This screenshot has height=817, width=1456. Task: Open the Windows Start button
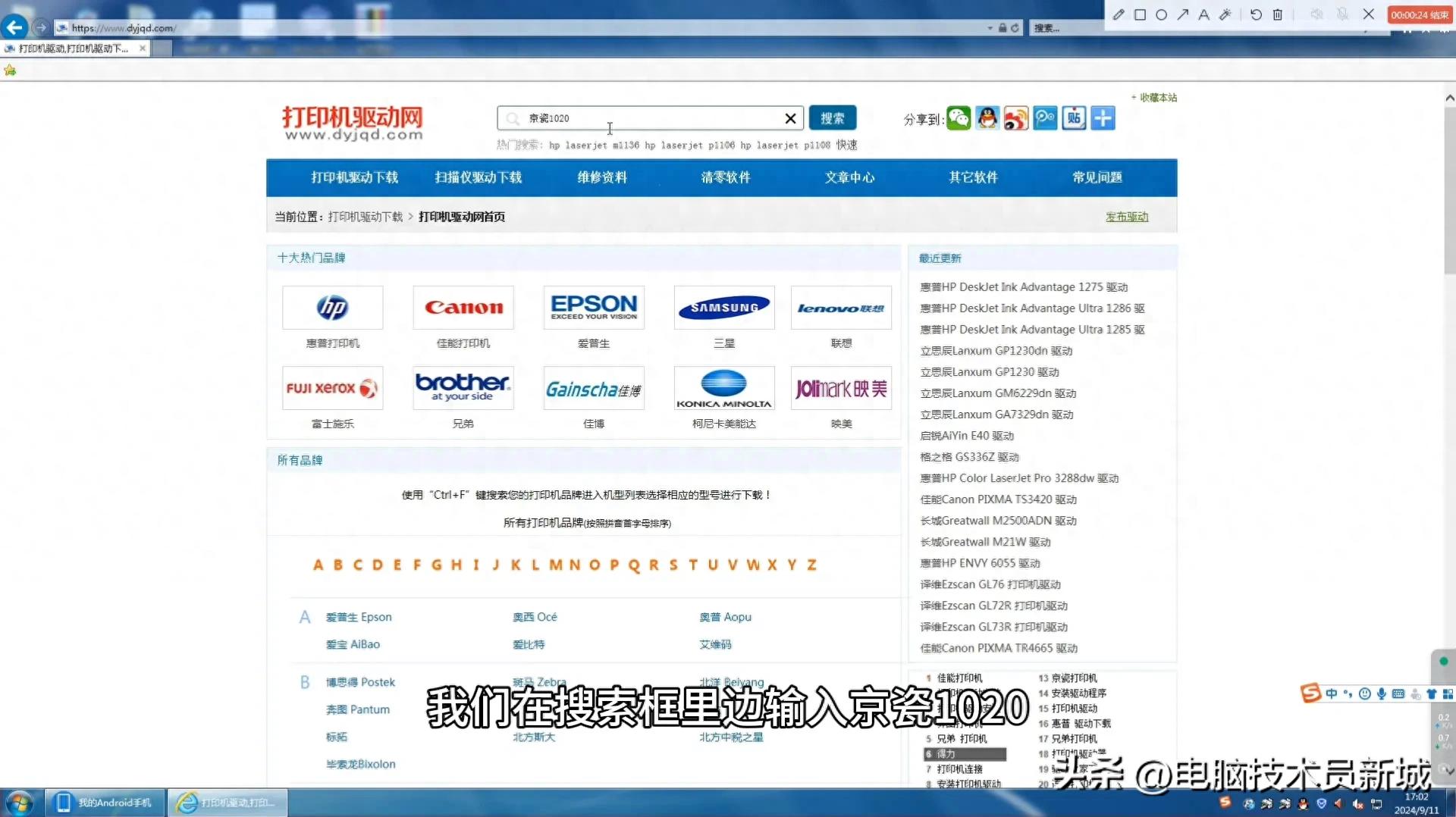pyautogui.click(x=20, y=802)
